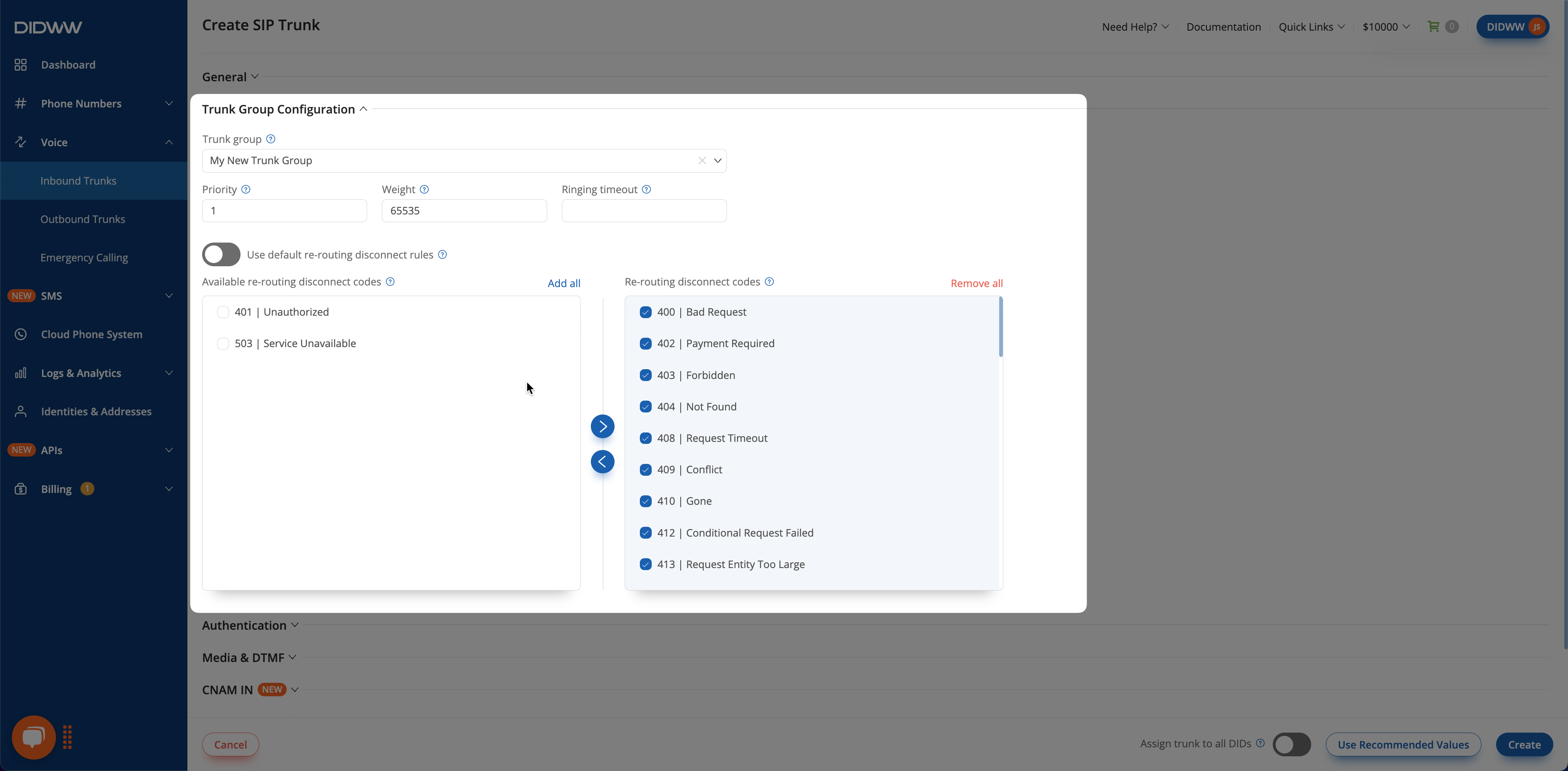Open Outbound Trunks in the sidebar

click(x=94, y=219)
